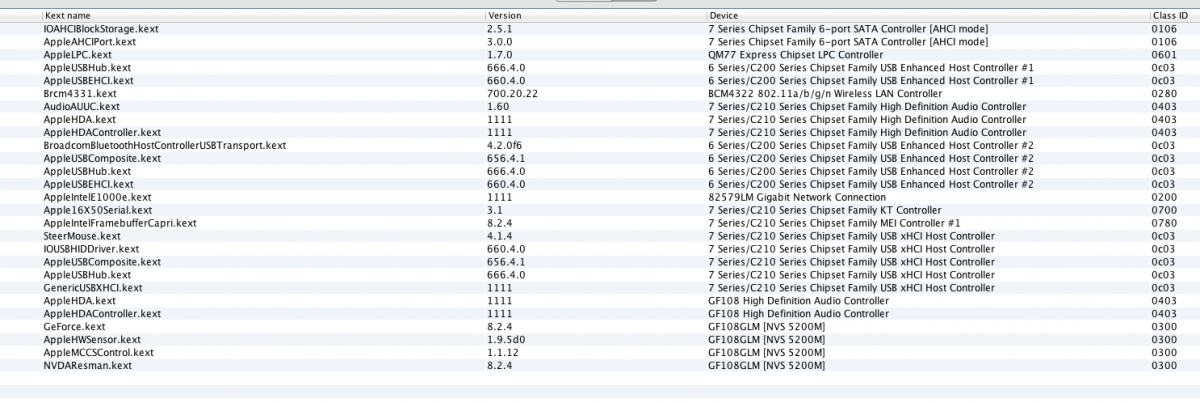This screenshot has width=1200, height=403.
Task: Click the QM77 Express Chipset LPC Controller device
Action: [795, 54]
